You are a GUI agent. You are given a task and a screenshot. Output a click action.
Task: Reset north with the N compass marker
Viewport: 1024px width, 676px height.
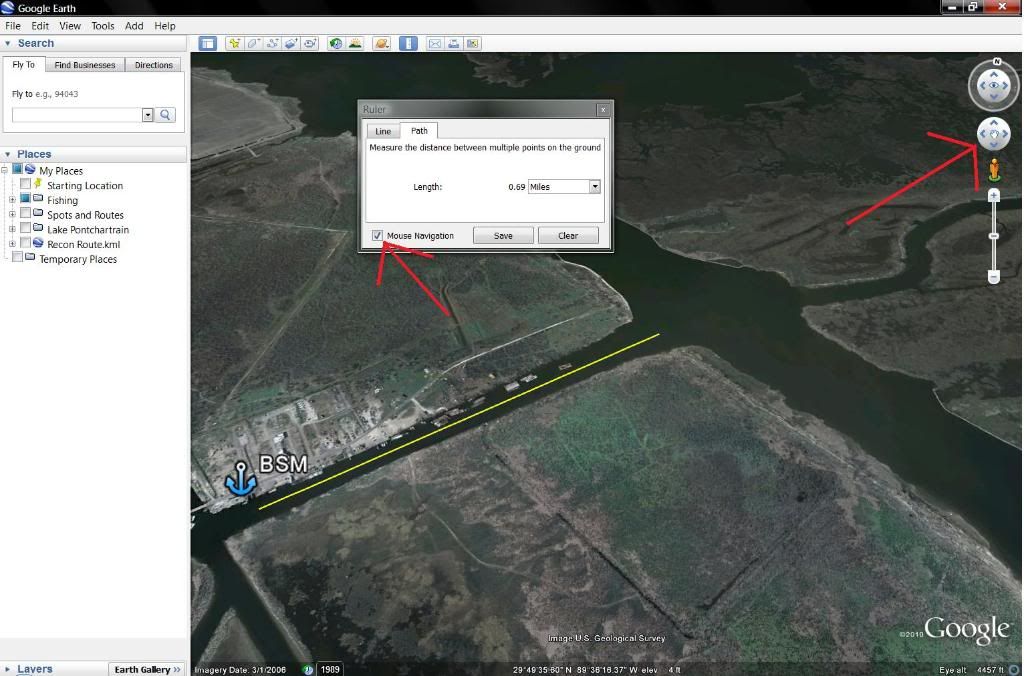tap(997, 61)
